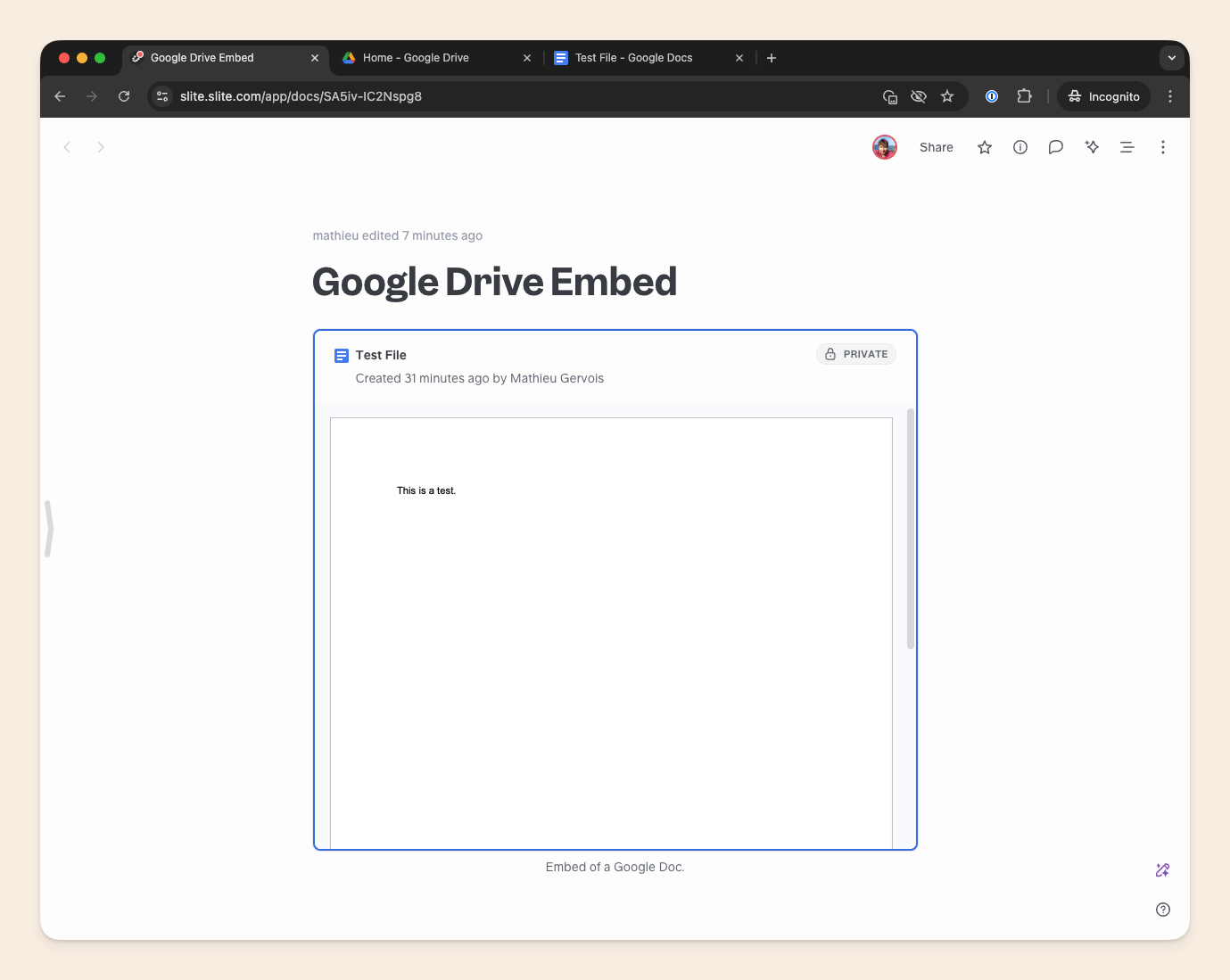Viewport: 1230px width, 980px height.
Task: Open the Extensions puzzle menu
Action: pyautogui.click(x=1024, y=96)
